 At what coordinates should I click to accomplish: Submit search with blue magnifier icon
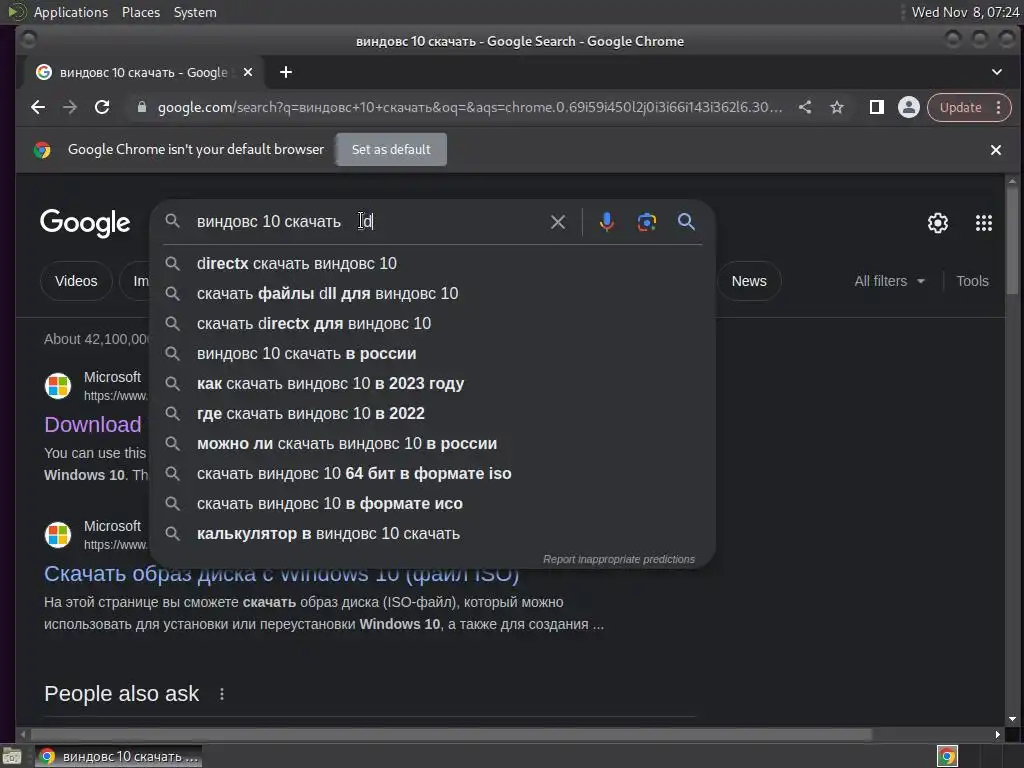pyautogui.click(x=686, y=222)
